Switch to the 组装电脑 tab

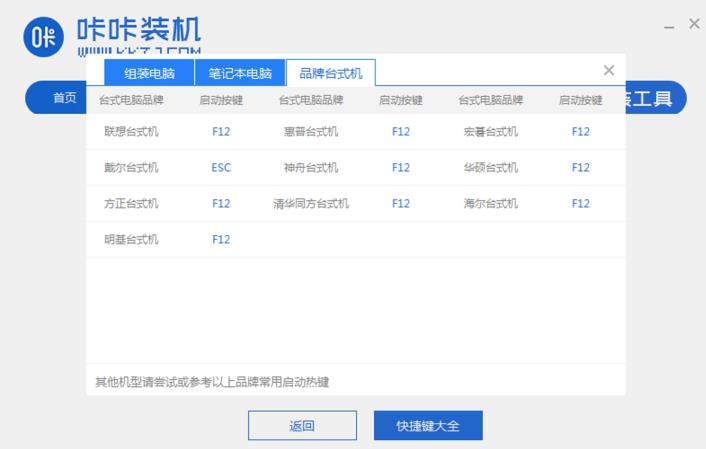[x=149, y=73]
